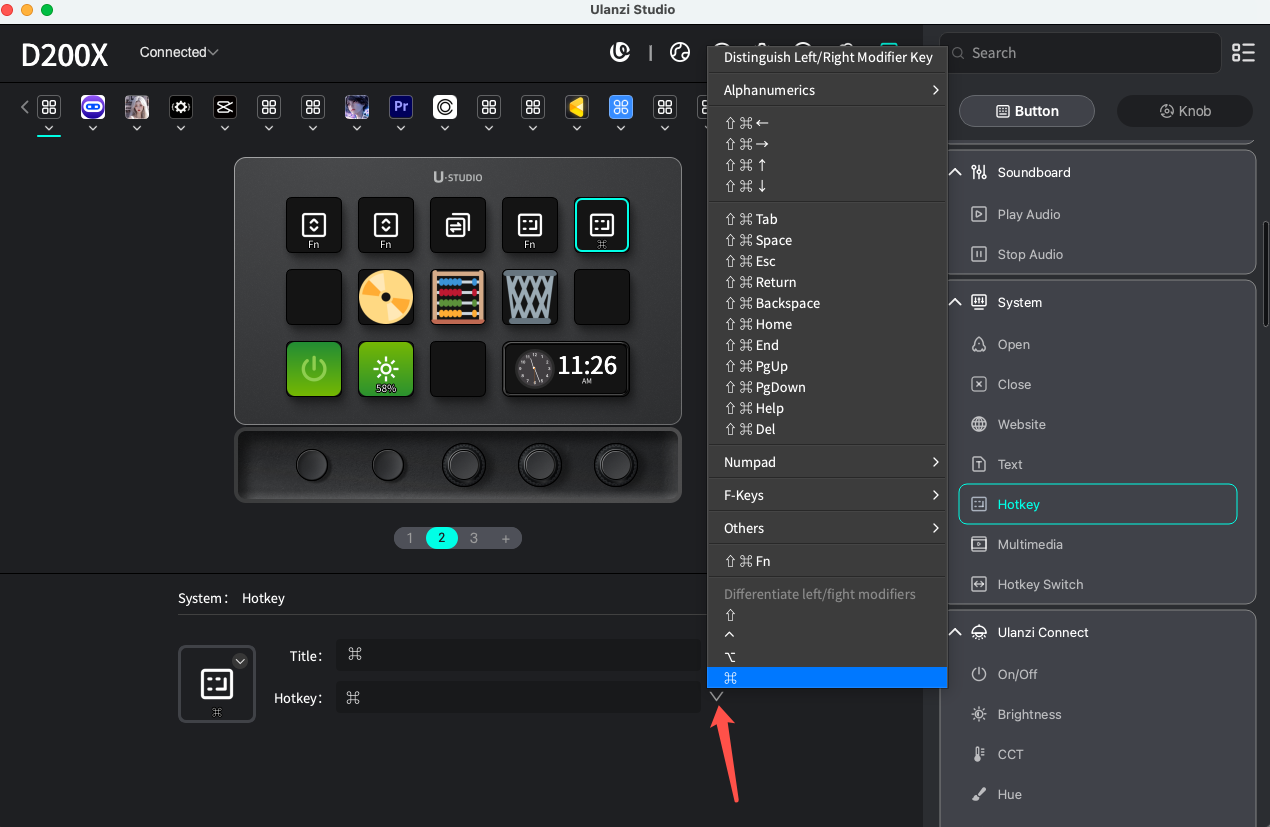Collapse the Ulanzi Connect section
This screenshot has width=1270, height=827.
(955, 632)
